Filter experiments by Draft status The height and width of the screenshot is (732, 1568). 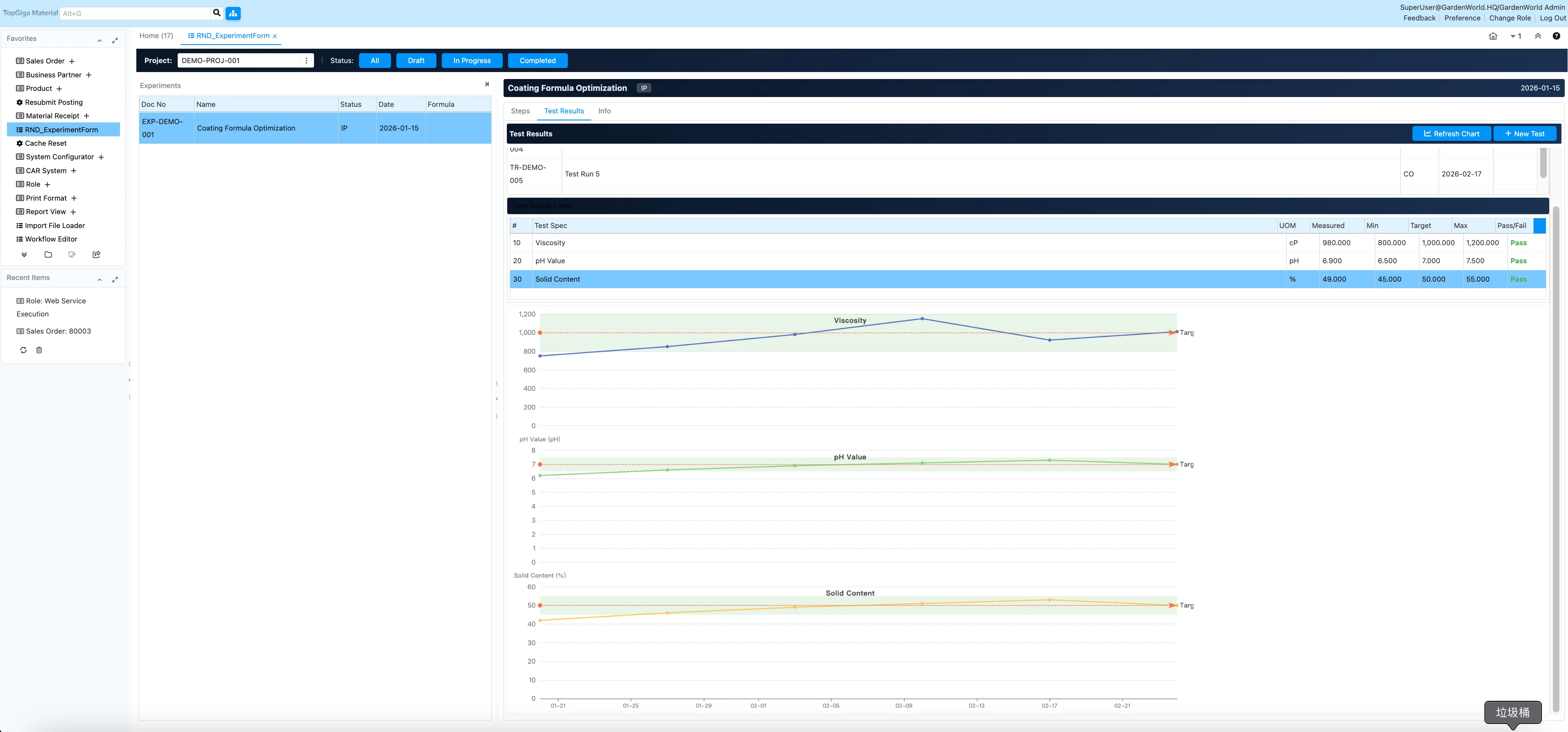(x=416, y=60)
